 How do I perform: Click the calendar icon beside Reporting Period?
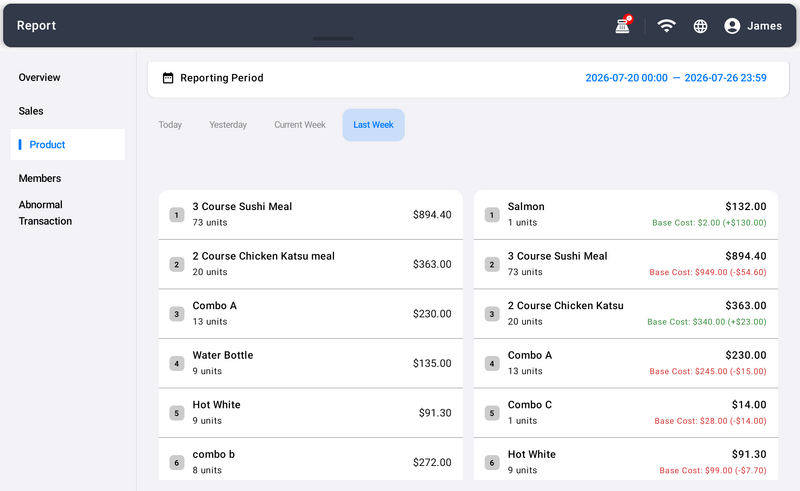tap(168, 78)
